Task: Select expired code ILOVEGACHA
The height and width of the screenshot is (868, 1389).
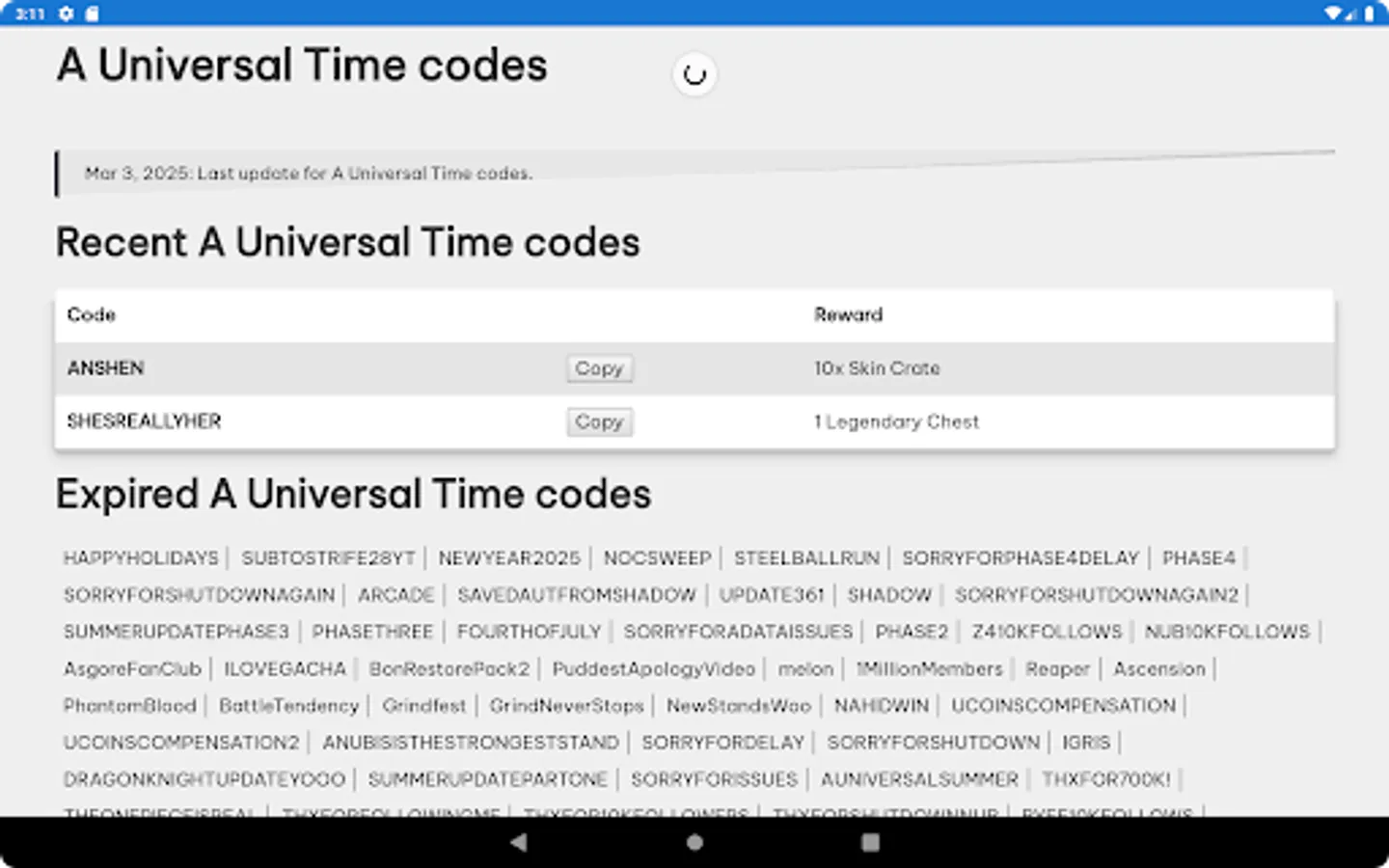Action: tap(285, 668)
